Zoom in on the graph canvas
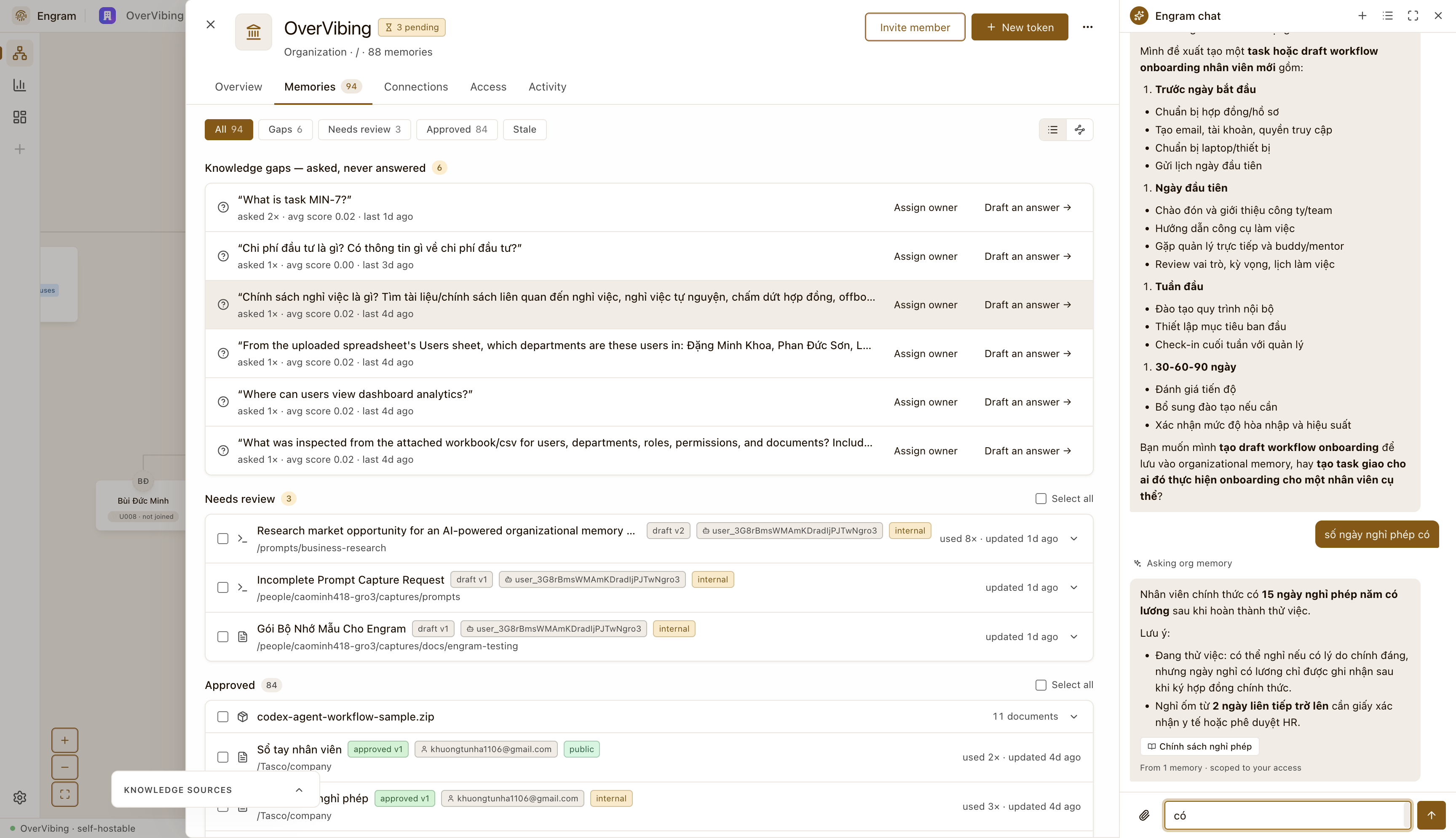The width and height of the screenshot is (1456, 838). (x=64, y=740)
